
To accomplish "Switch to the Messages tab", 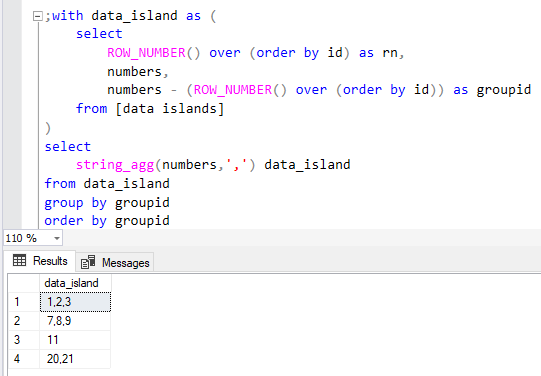I will [115, 263].
